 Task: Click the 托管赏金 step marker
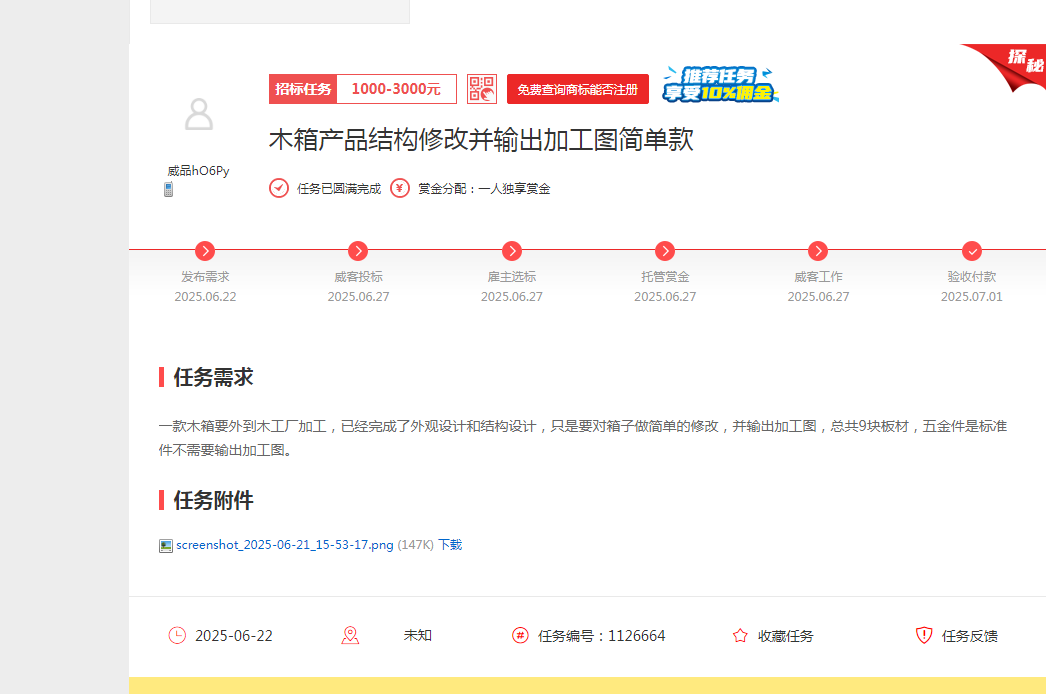point(664,251)
